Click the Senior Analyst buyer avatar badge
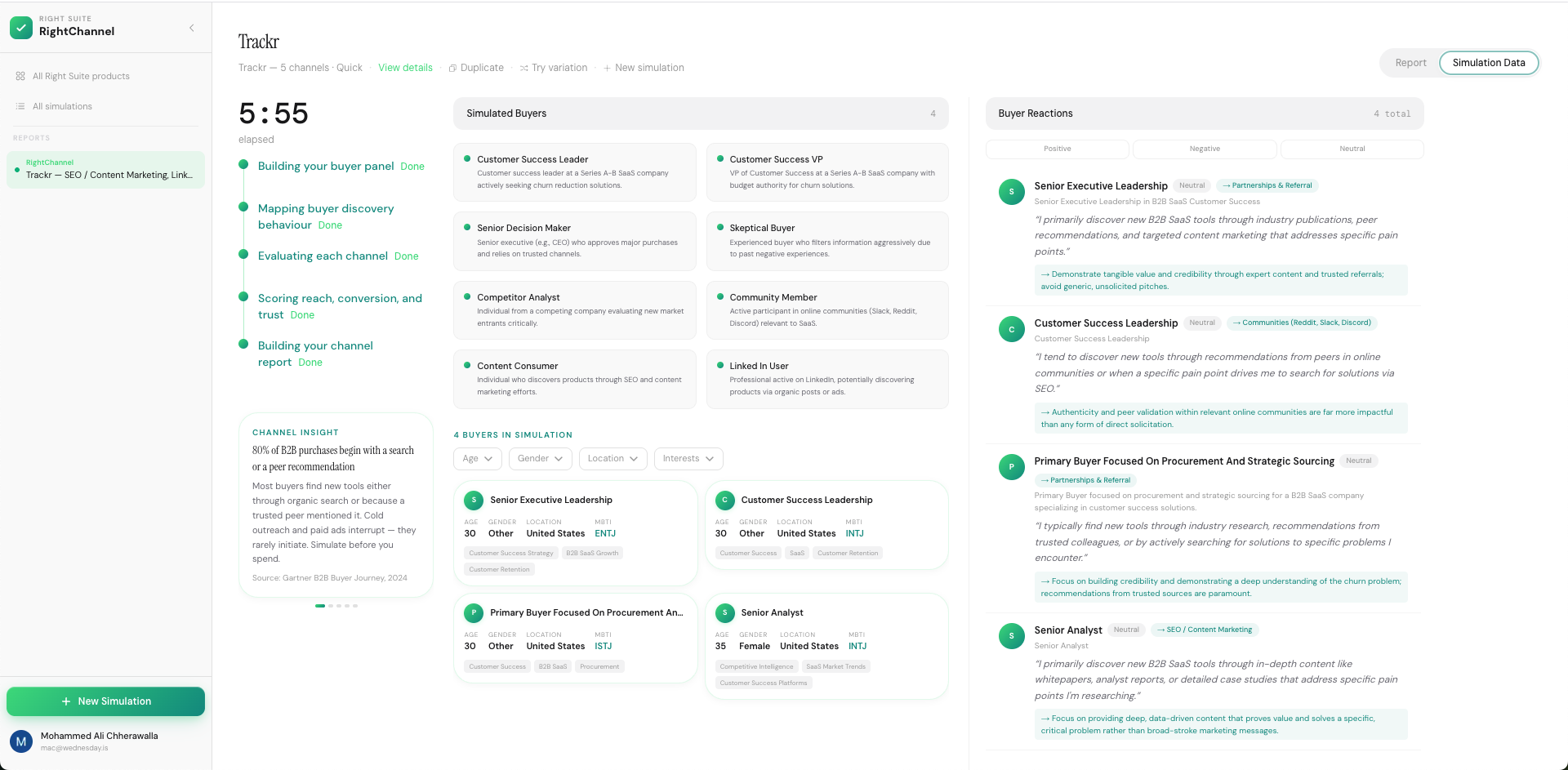 coord(724,612)
